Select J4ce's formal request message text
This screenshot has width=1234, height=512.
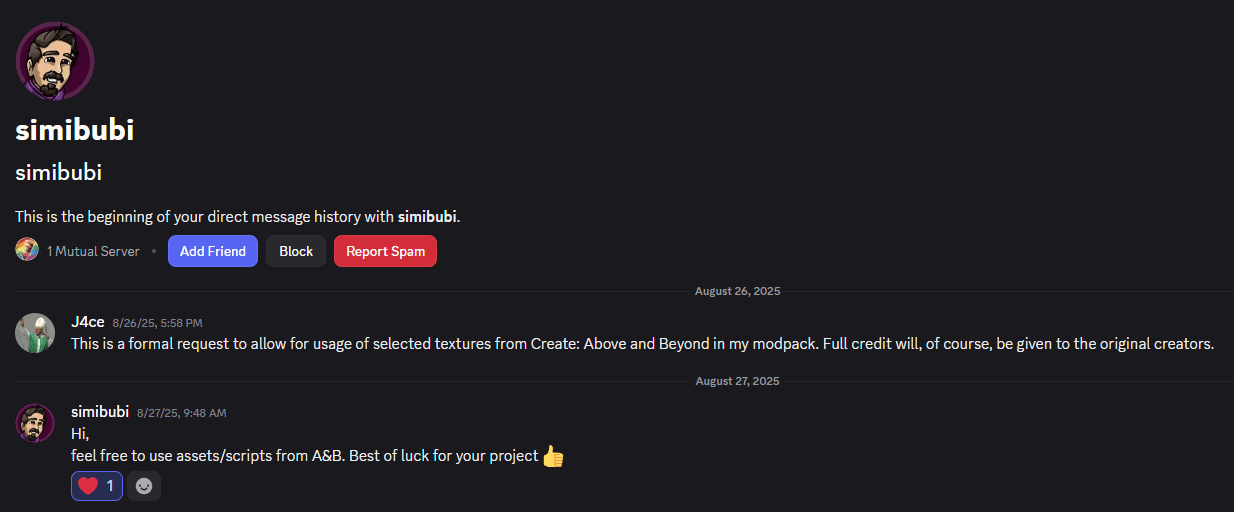[x=642, y=344]
